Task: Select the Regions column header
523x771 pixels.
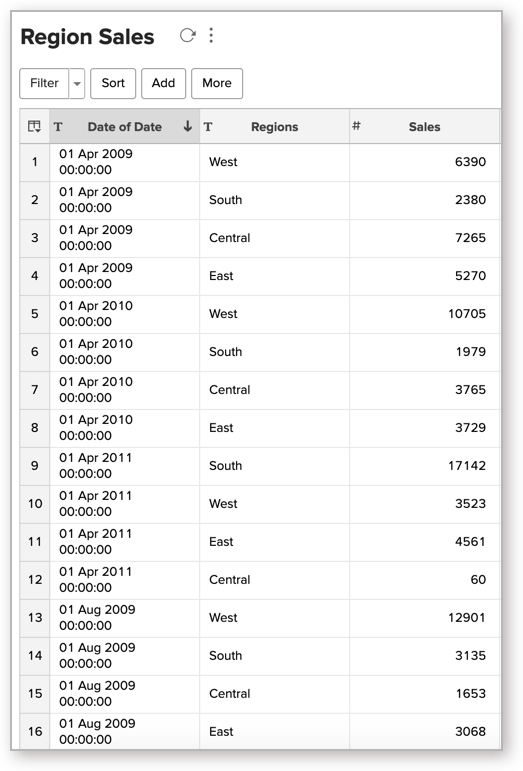Action: point(274,126)
